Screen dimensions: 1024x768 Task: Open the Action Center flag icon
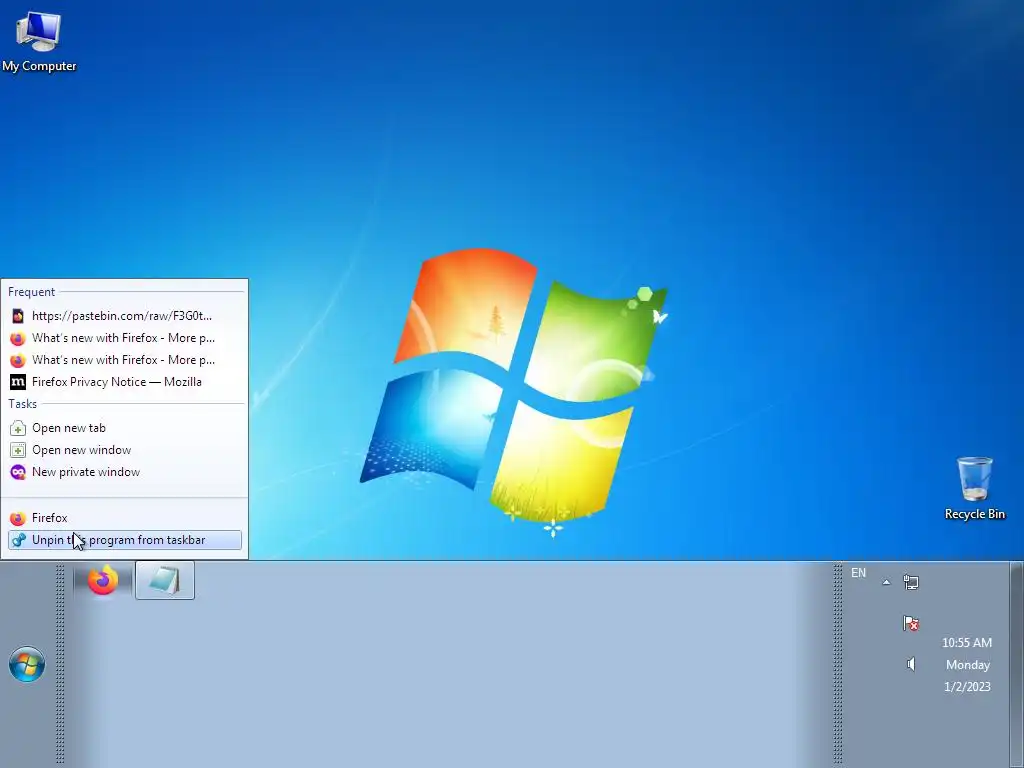(x=911, y=623)
